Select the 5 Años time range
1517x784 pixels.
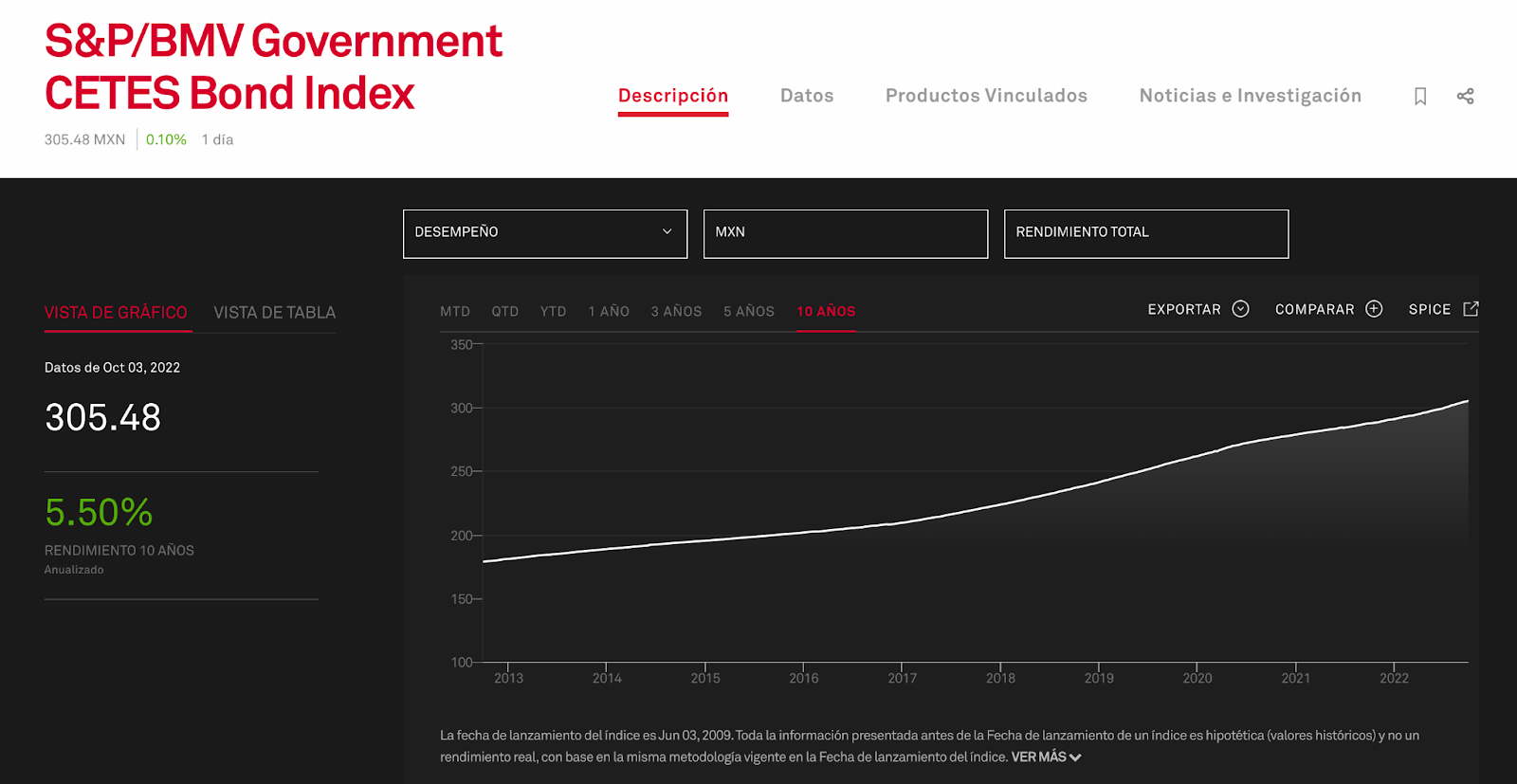tap(749, 311)
